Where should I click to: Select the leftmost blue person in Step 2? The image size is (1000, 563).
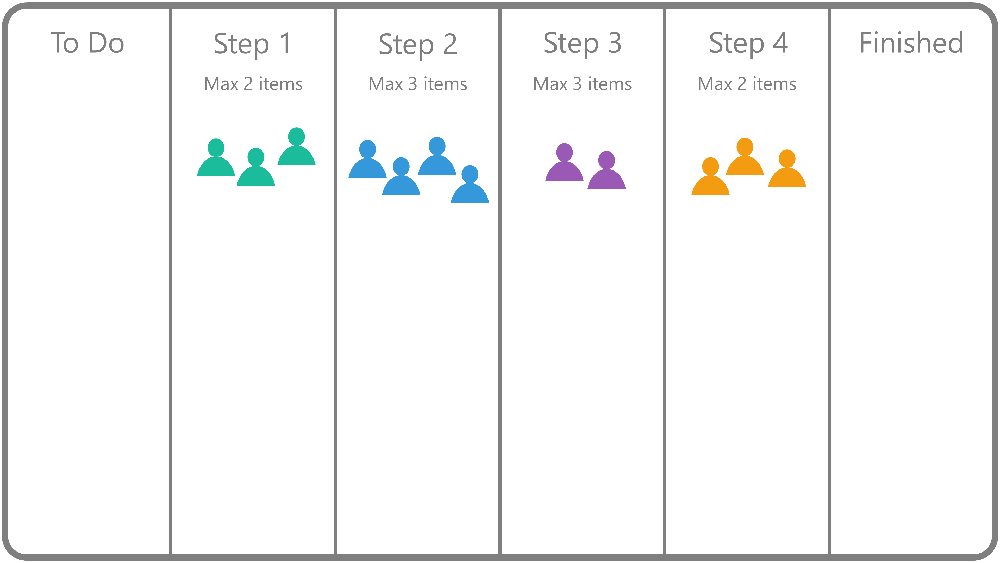click(367, 159)
